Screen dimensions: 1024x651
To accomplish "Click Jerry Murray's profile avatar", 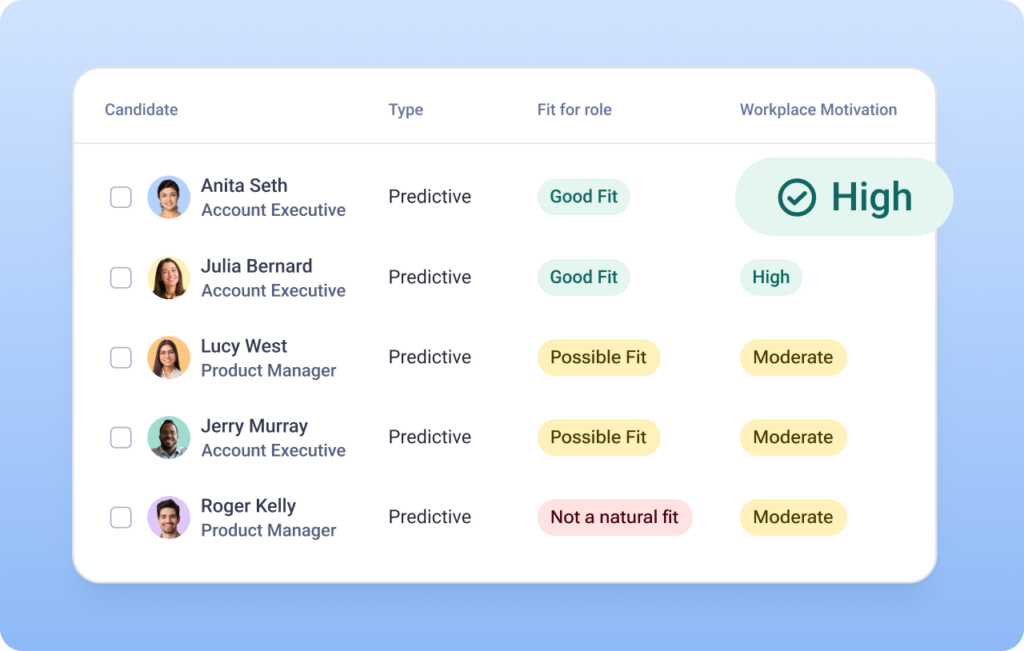I will point(168,437).
